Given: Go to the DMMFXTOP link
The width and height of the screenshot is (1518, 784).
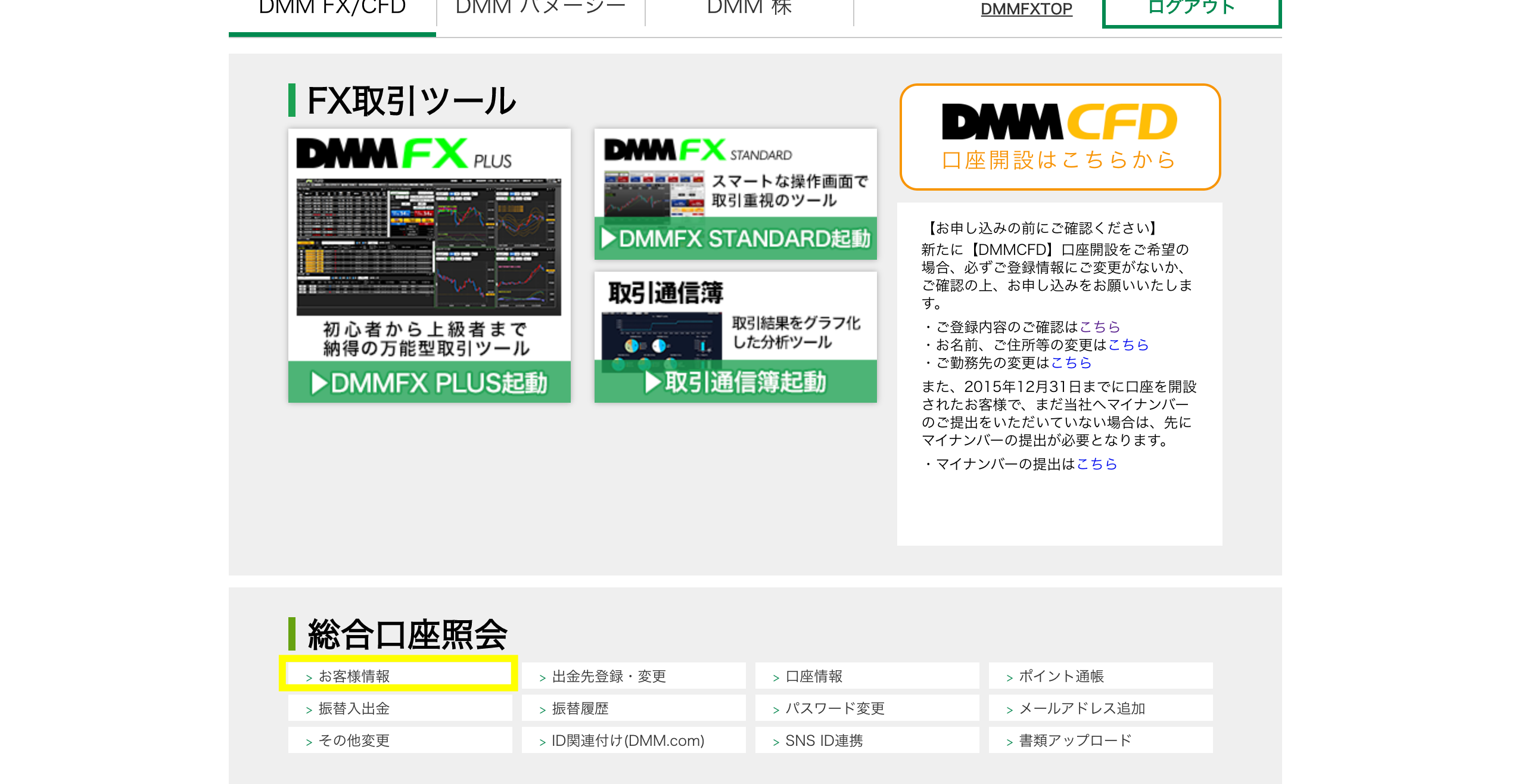Looking at the screenshot, I should pos(1026,10).
